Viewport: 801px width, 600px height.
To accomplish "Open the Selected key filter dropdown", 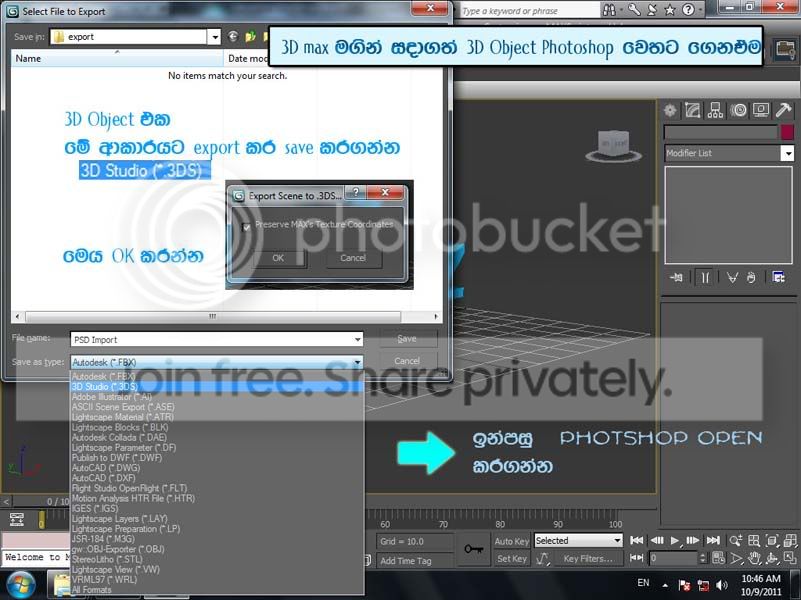I will click(578, 540).
